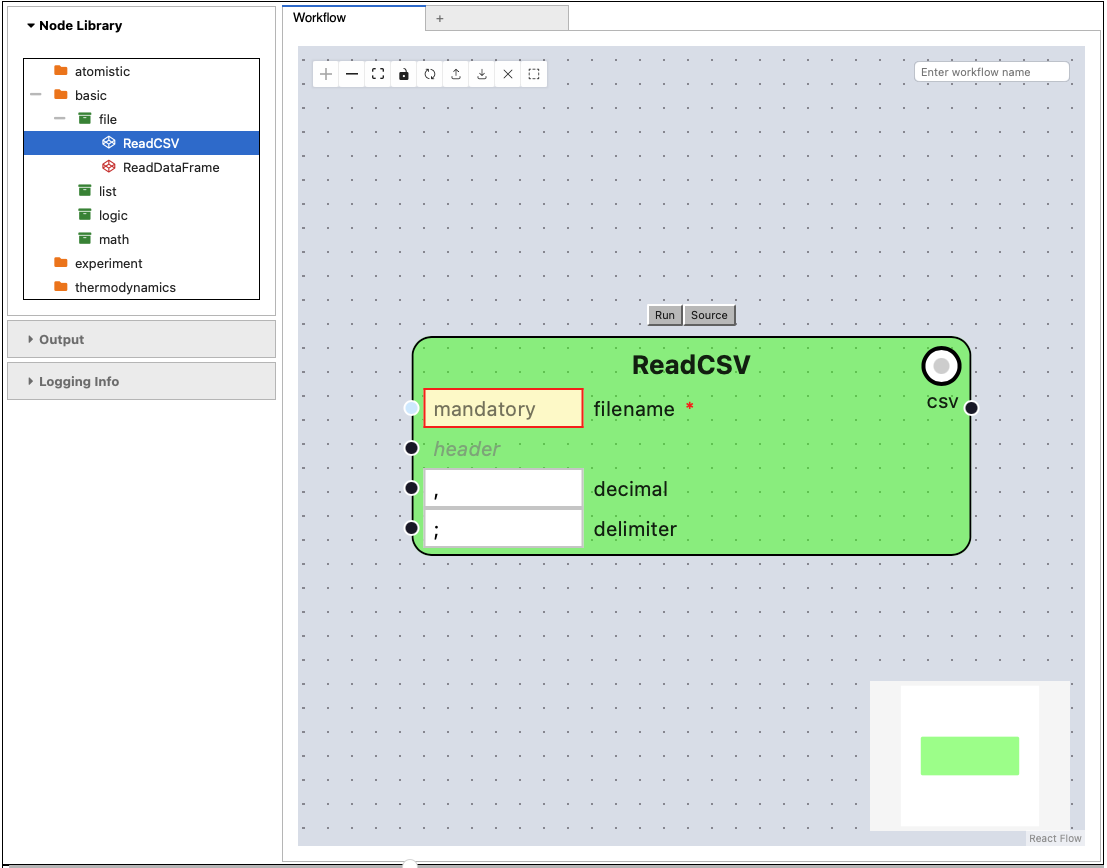Click the dashed square selection icon
Screen dimensions: 1107x868
[534, 74]
